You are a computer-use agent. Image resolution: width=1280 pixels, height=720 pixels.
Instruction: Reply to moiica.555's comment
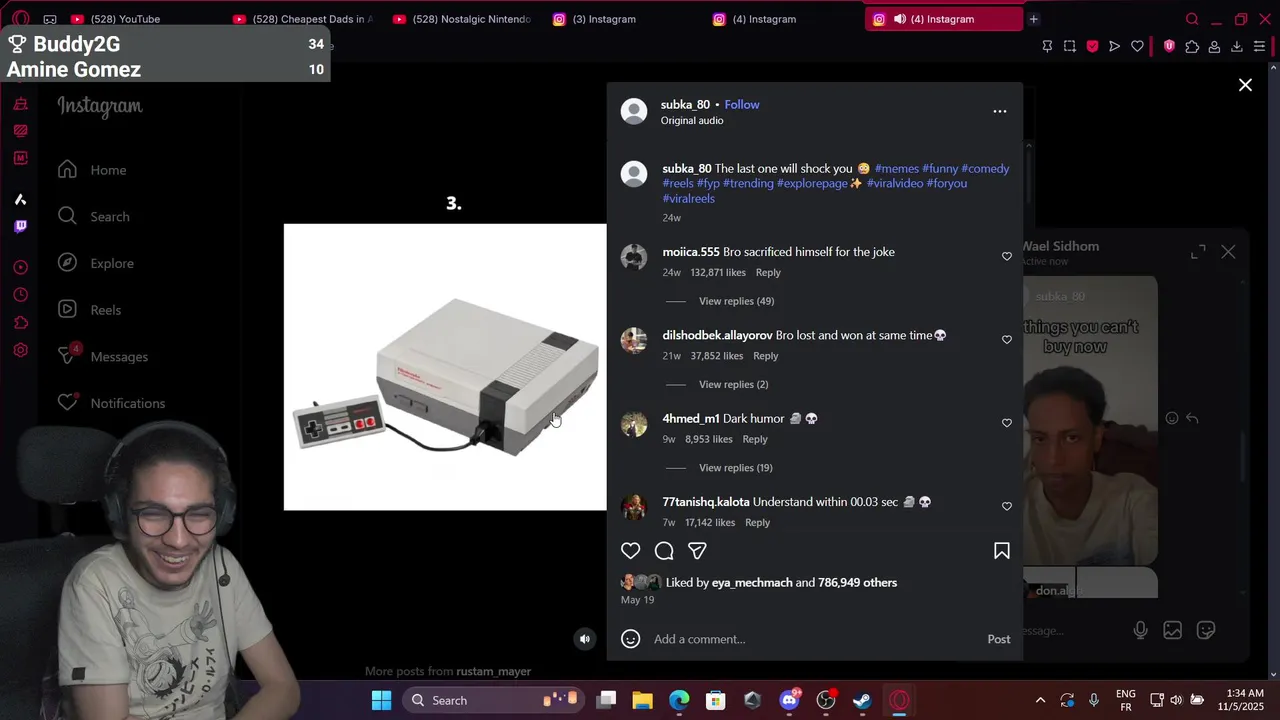click(x=768, y=272)
